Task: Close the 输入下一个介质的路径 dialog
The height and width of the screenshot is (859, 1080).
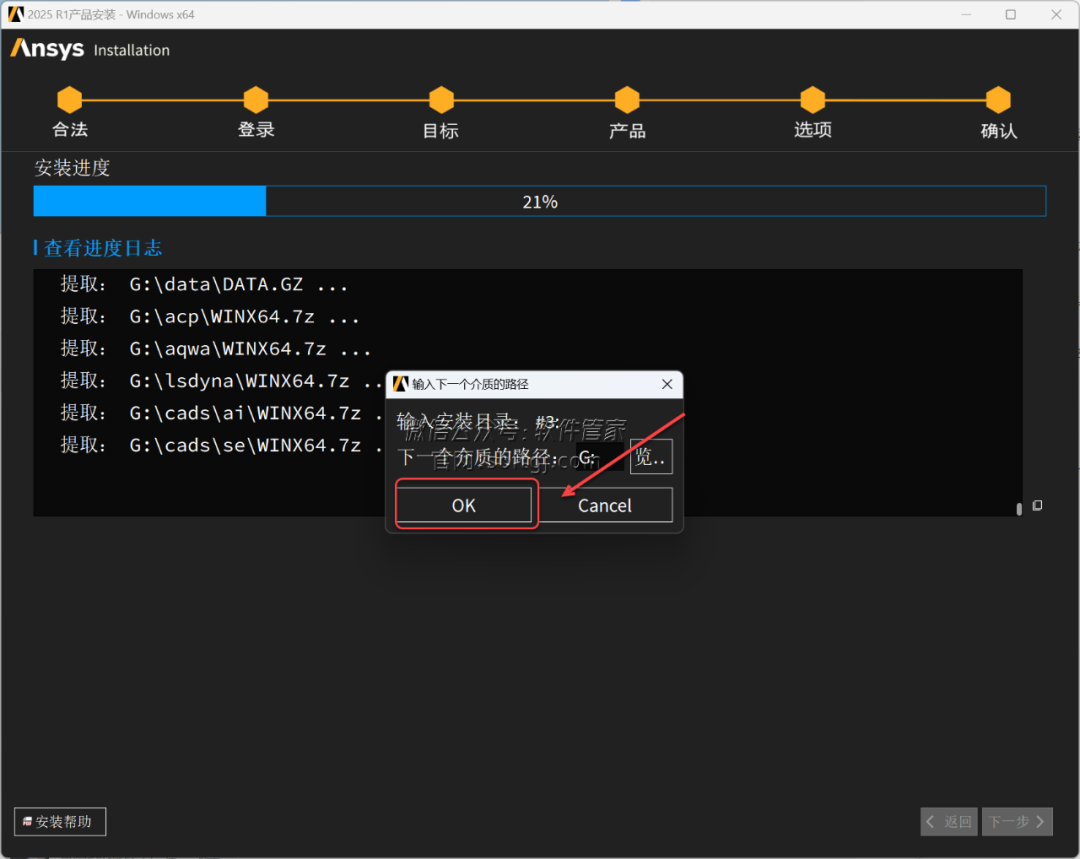Action: pyautogui.click(x=667, y=384)
